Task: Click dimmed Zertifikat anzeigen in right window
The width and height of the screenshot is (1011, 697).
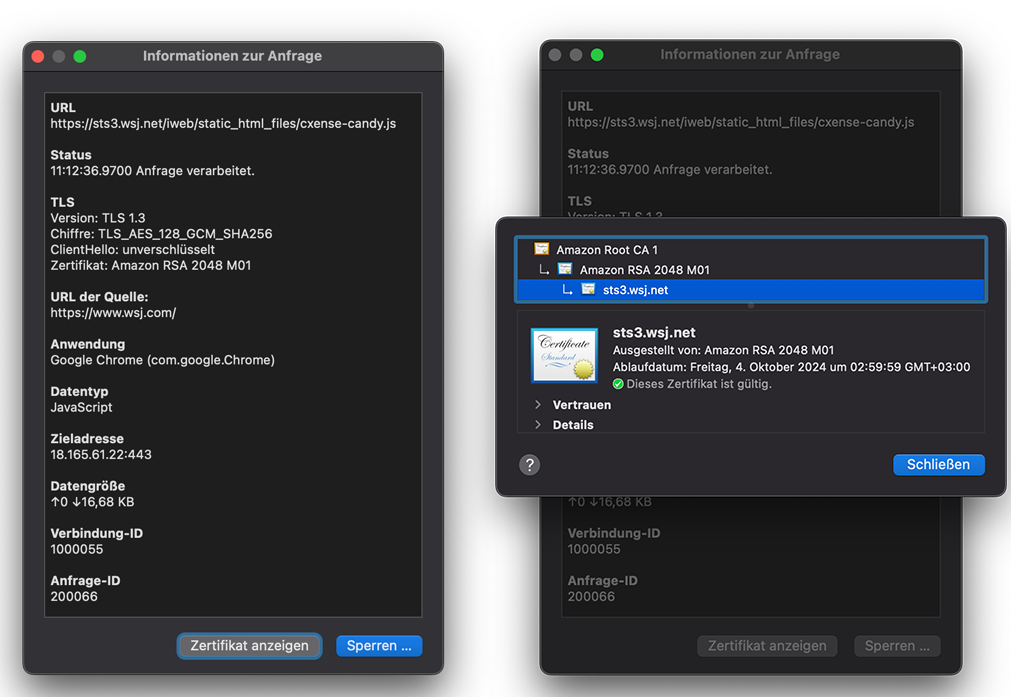Action: (x=767, y=645)
